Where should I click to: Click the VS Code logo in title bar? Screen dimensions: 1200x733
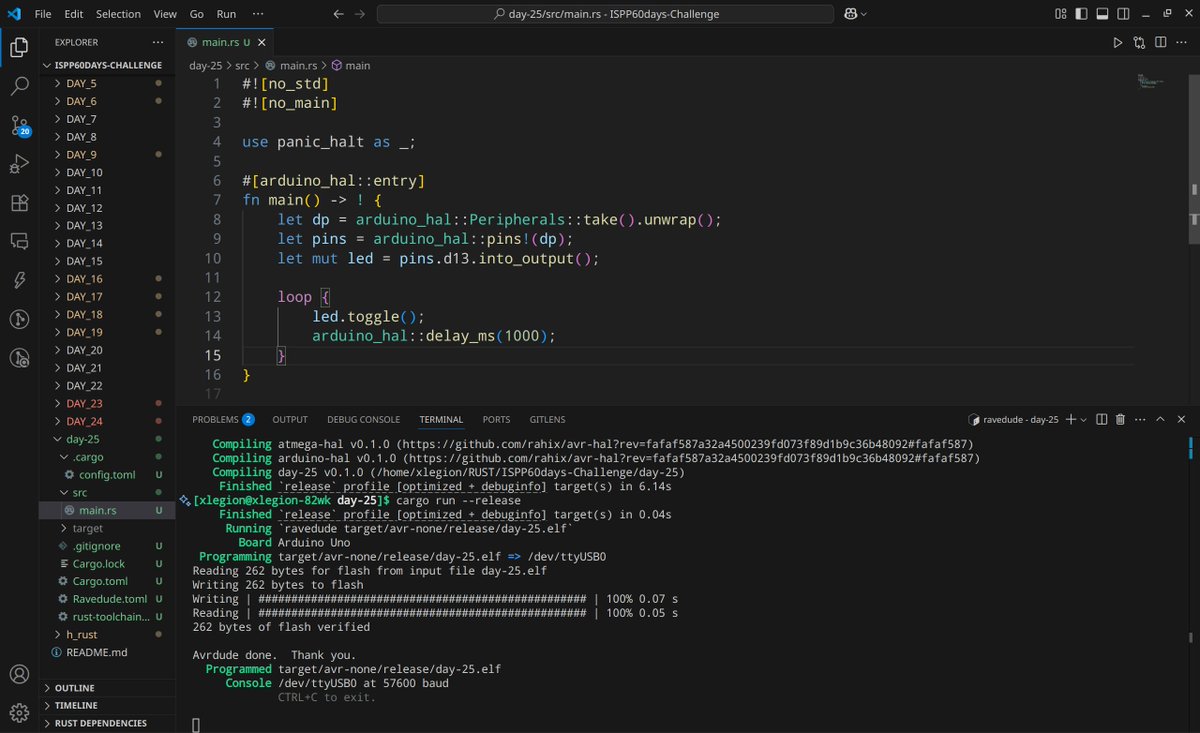coord(13,14)
